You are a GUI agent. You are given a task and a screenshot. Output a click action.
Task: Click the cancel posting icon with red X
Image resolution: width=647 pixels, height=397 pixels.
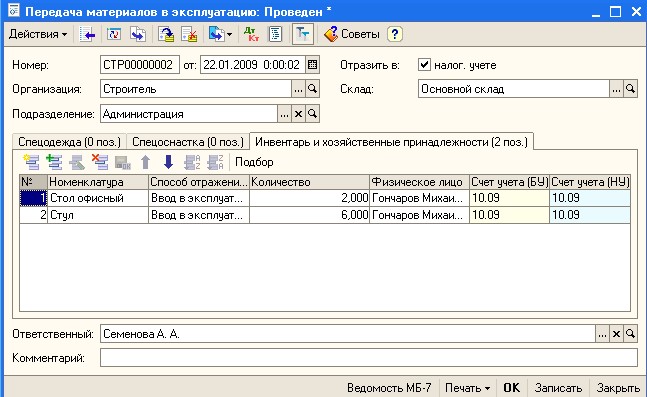pos(189,34)
